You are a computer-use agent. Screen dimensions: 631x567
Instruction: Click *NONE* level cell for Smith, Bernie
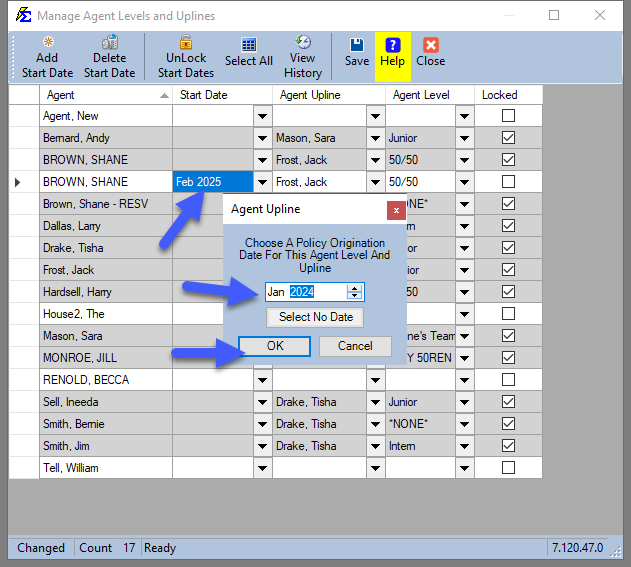point(421,424)
